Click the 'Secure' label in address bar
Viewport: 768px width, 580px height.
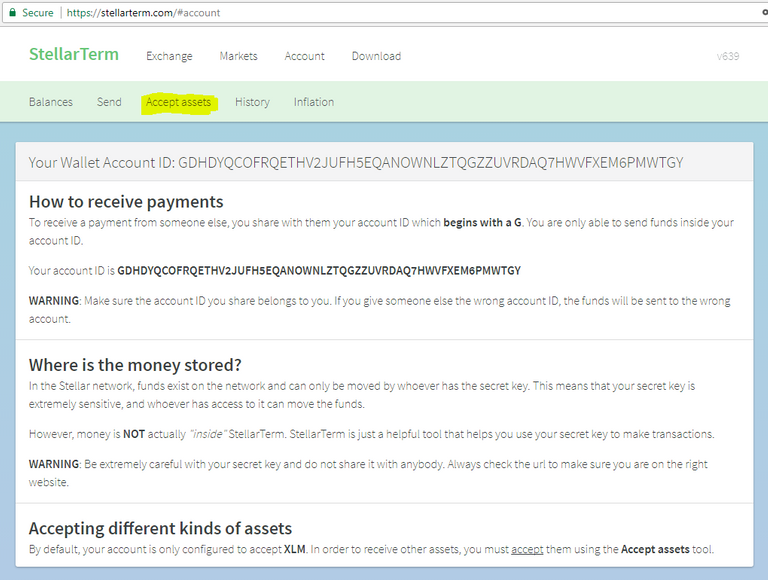click(38, 13)
